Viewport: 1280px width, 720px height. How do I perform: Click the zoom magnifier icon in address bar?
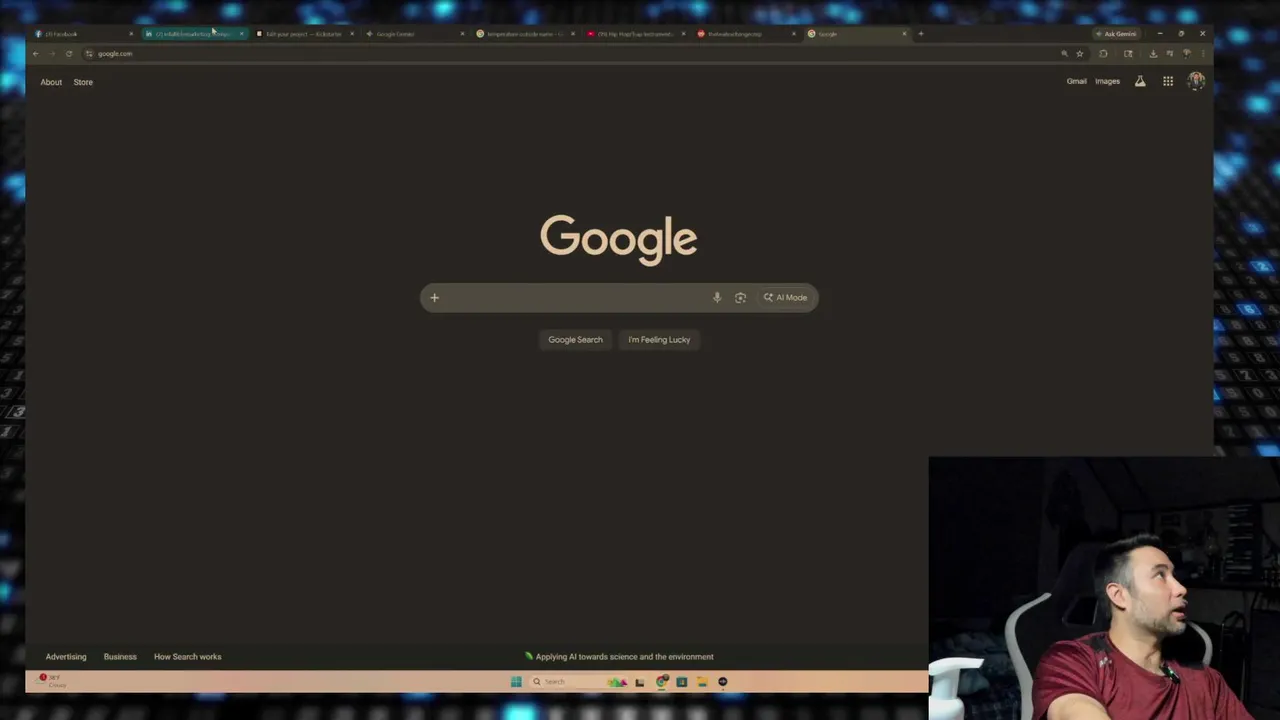point(1064,54)
